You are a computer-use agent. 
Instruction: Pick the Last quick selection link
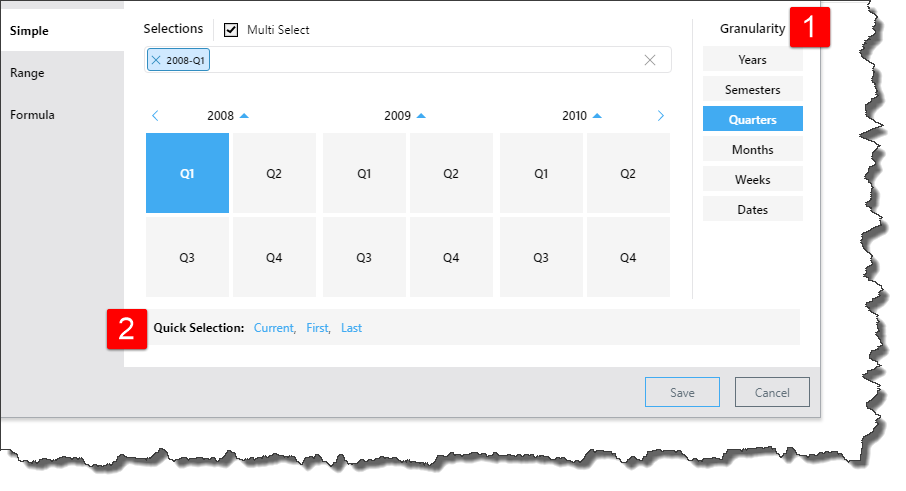pos(351,328)
